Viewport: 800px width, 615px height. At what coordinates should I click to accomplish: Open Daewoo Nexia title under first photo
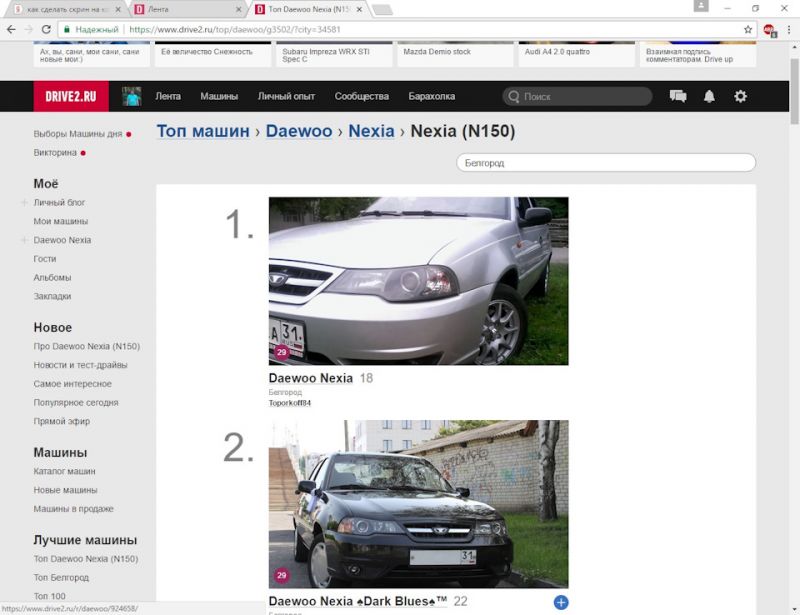click(x=311, y=378)
